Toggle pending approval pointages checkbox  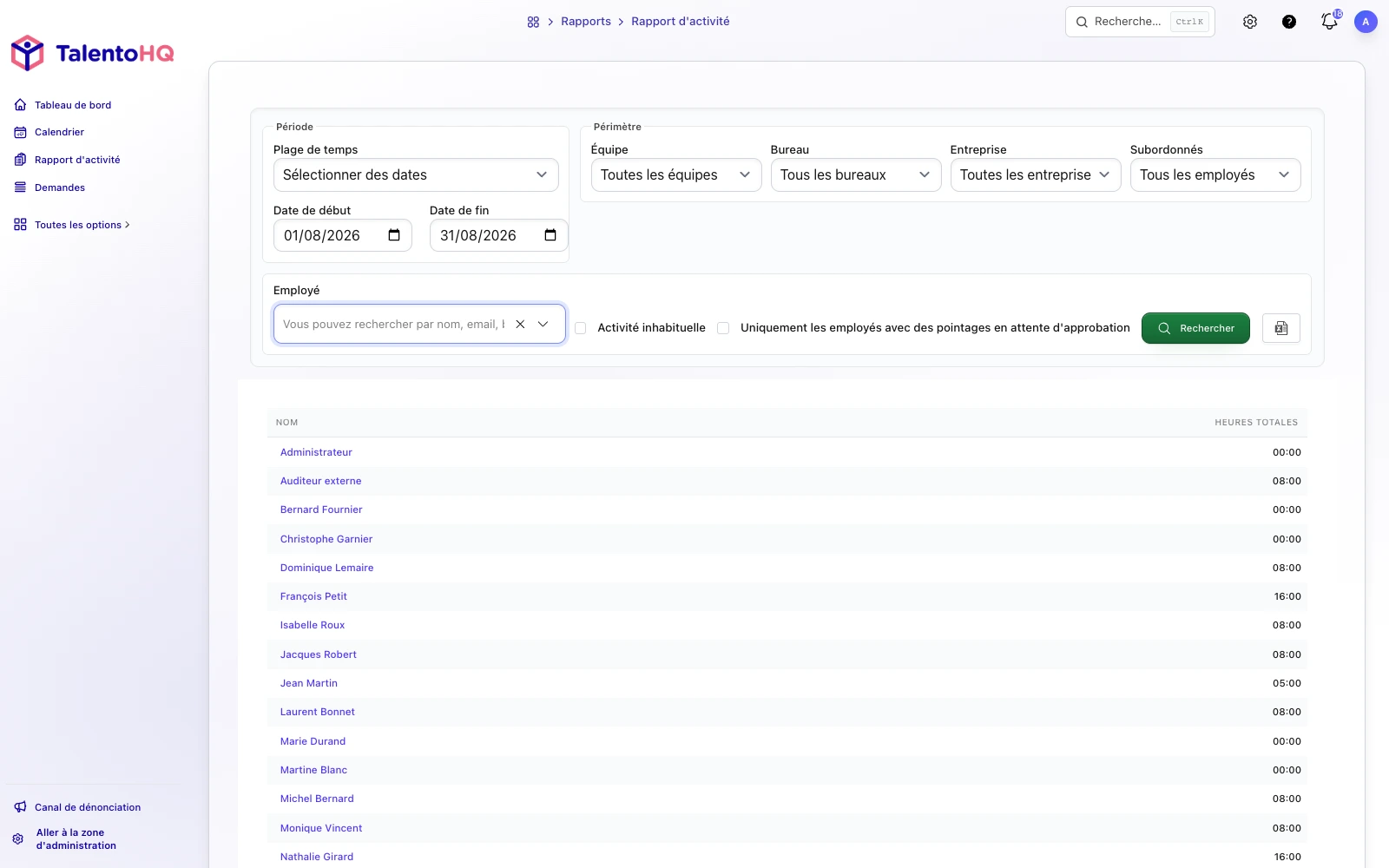723,328
